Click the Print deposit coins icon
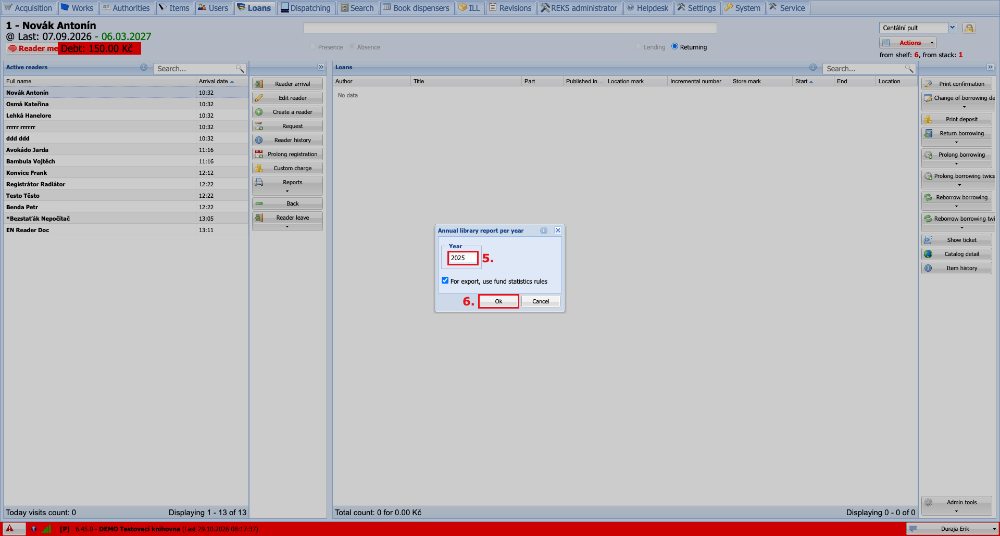Viewport: 1000px width, 536px height. (929, 119)
